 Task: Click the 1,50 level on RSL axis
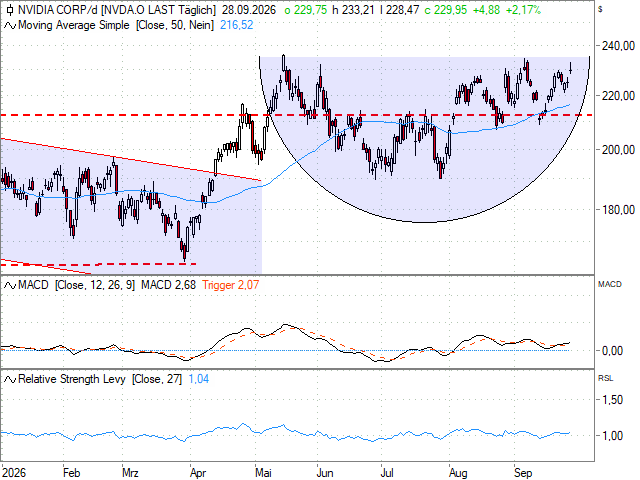click(612, 400)
